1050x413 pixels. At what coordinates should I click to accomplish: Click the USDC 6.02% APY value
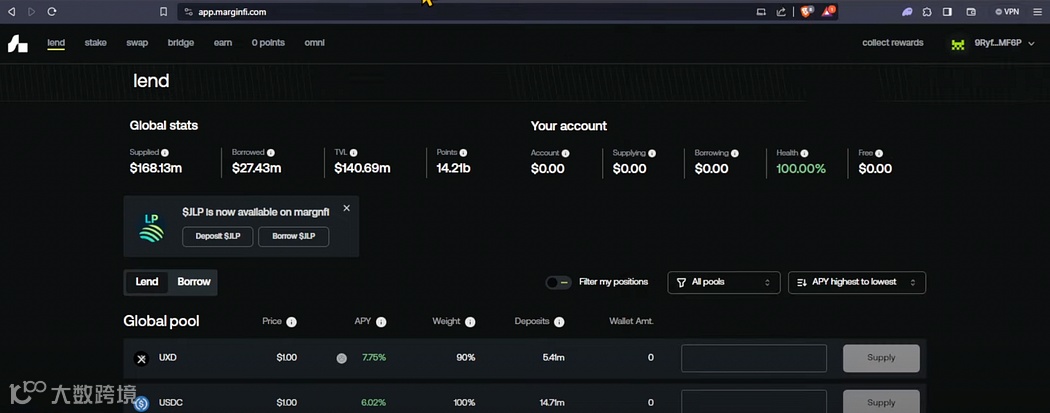pyautogui.click(x=374, y=403)
